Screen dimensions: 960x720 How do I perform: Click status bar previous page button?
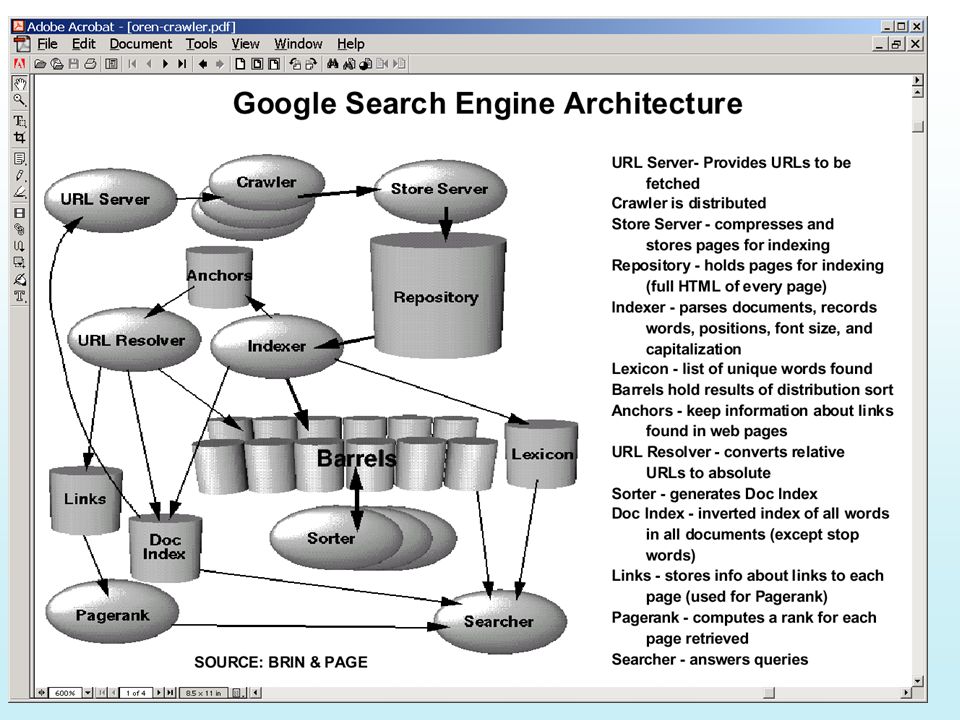(113, 692)
